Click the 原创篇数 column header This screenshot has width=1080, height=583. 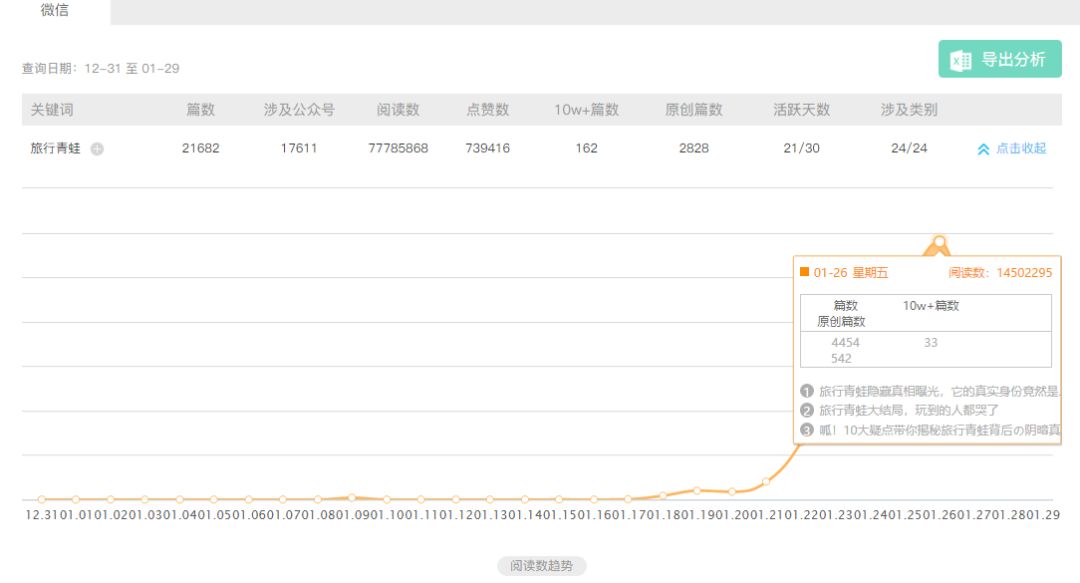(x=693, y=110)
